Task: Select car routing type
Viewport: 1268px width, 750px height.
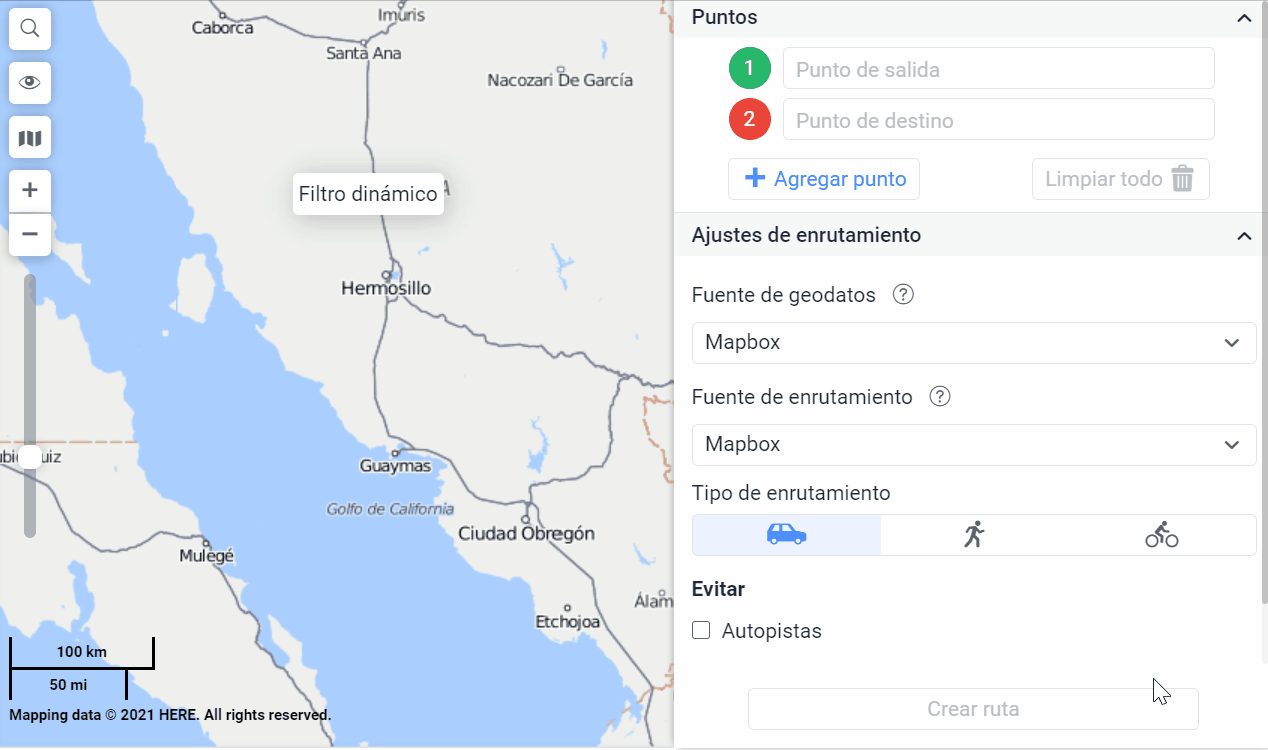Action: [x=786, y=535]
